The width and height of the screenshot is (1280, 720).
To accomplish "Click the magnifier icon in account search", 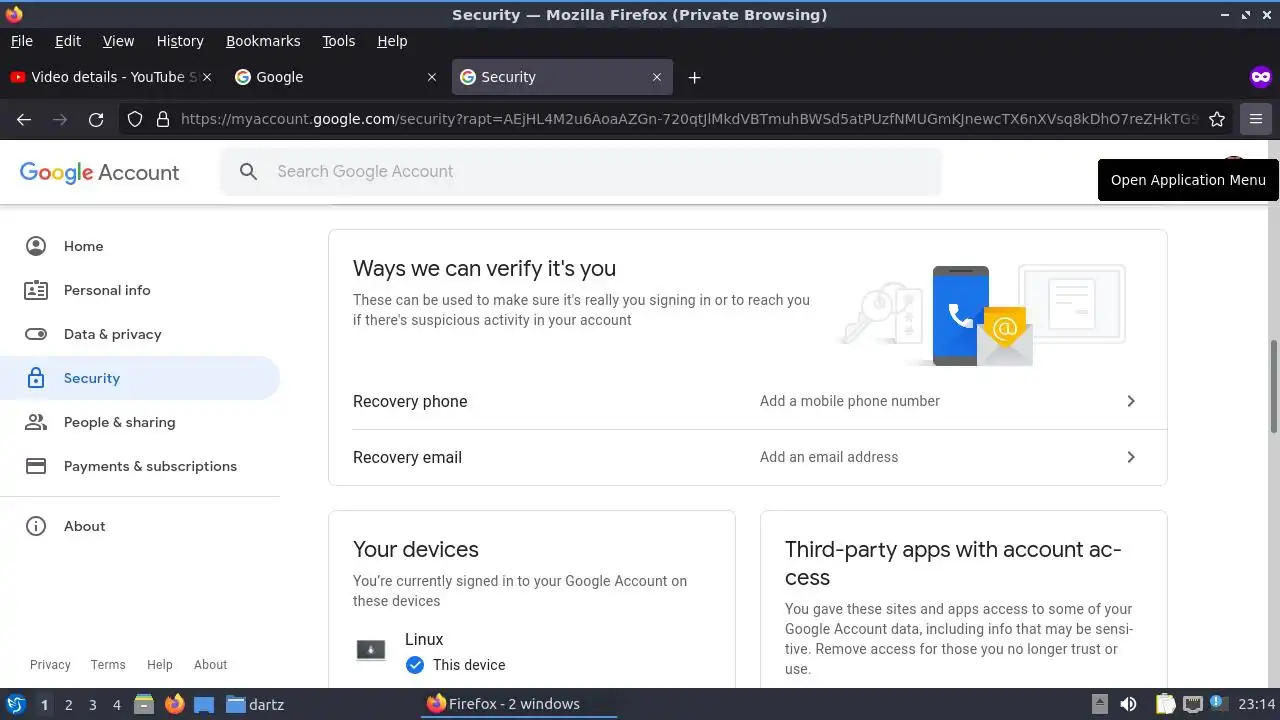I will [x=249, y=171].
